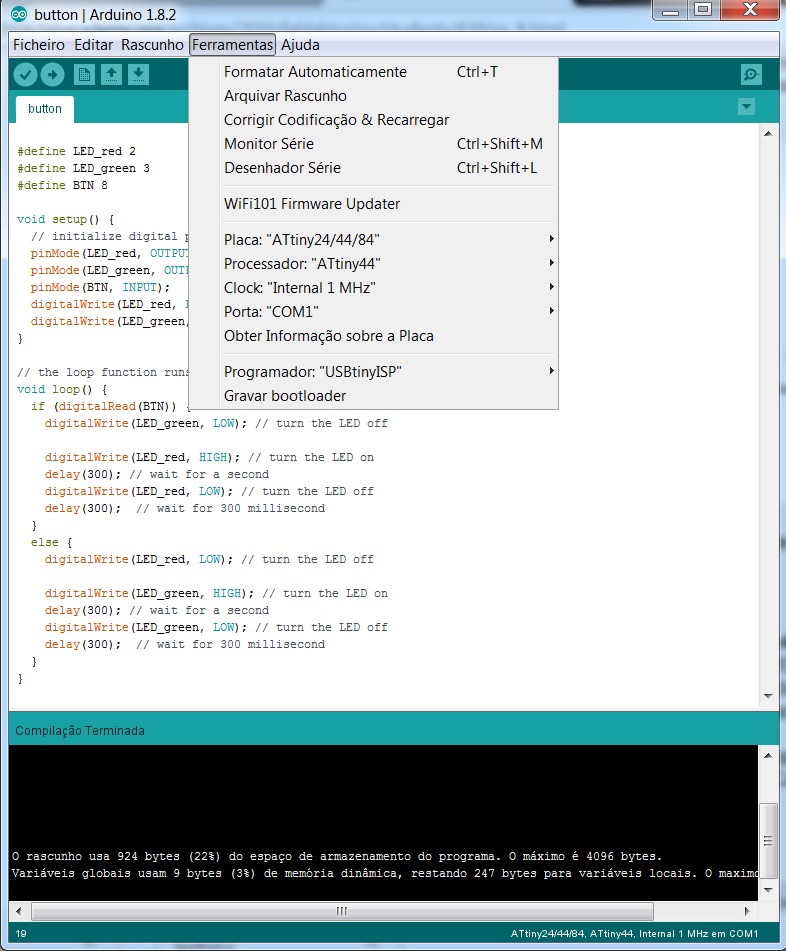
Task: Select the button sketch tab
Action: (x=45, y=109)
